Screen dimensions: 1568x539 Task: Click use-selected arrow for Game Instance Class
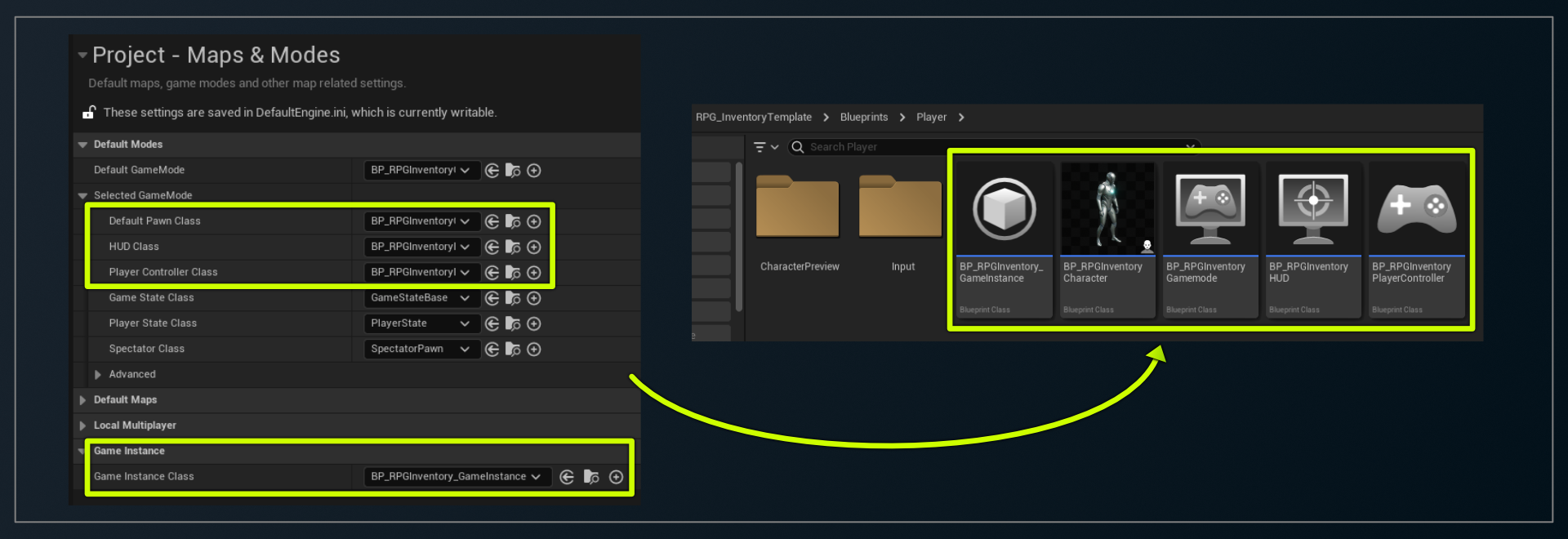tap(567, 477)
